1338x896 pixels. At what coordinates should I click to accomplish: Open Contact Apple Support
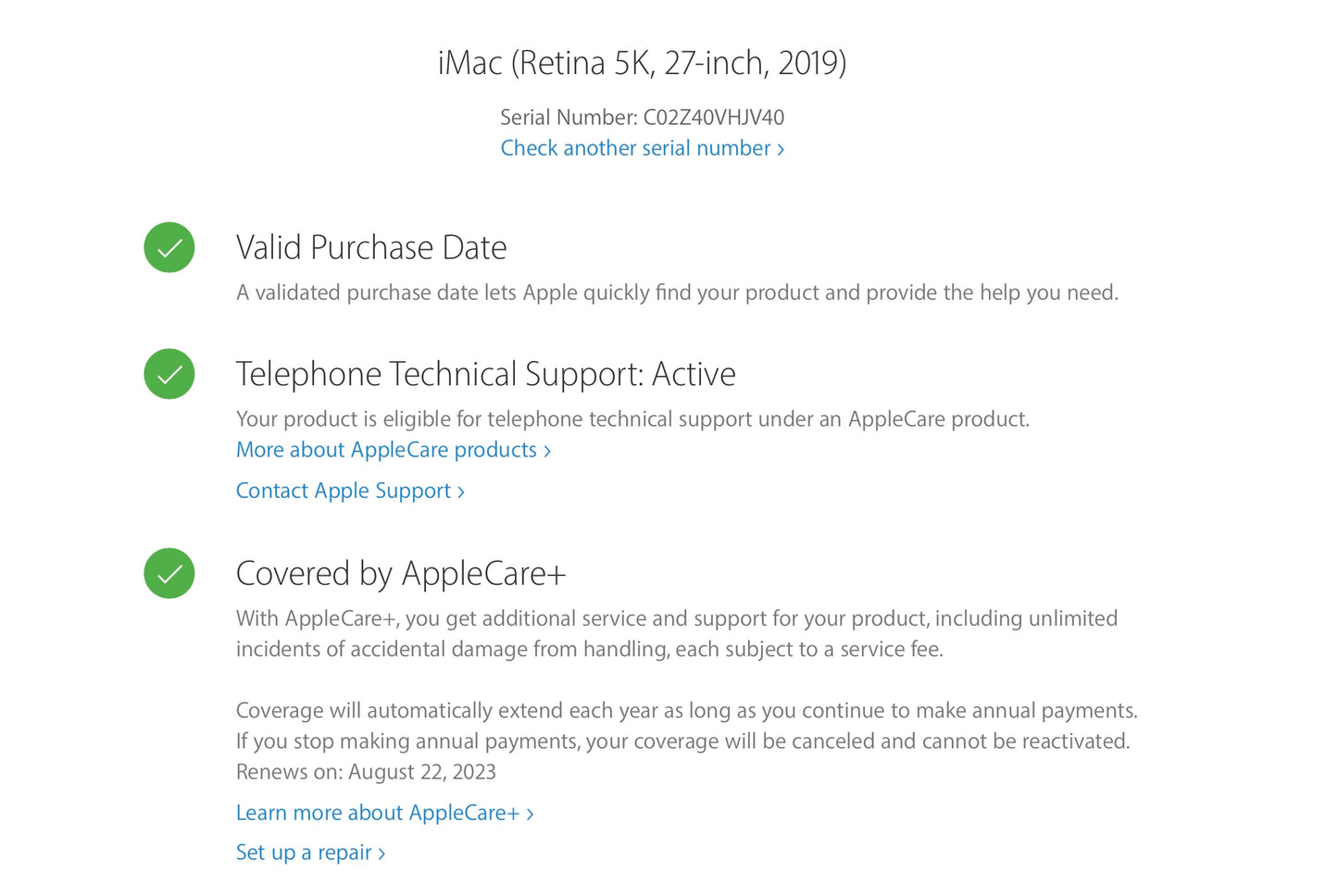343,491
